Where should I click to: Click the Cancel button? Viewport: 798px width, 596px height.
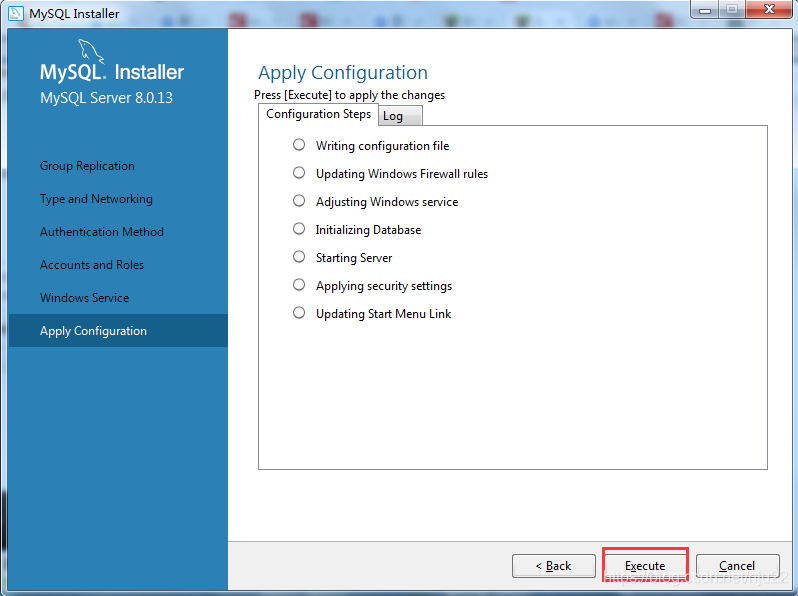tap(737, 565)
